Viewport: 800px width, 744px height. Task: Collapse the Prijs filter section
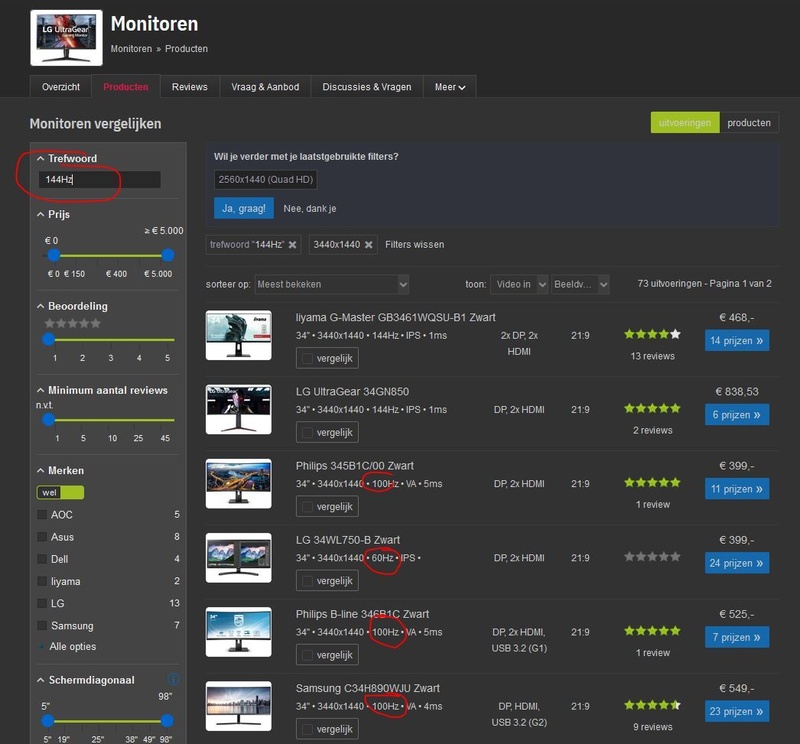point(40,215)
